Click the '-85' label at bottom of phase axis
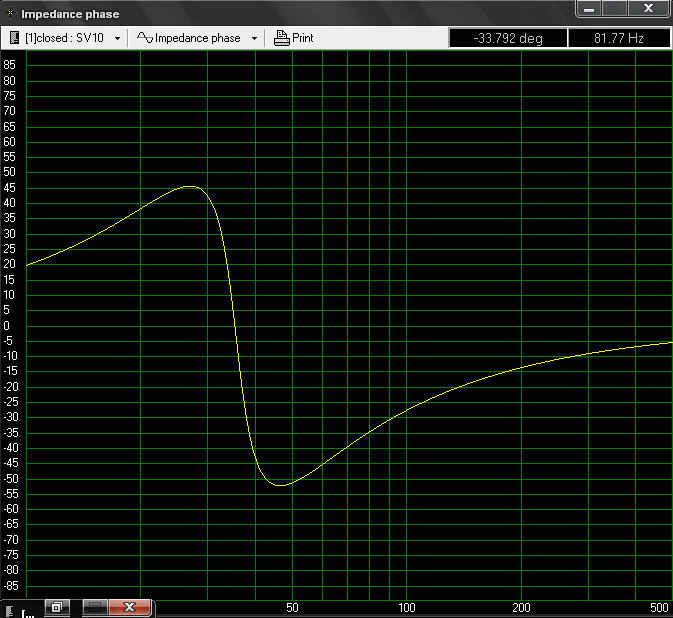This screenshot has width=673, height=618. tap(11, 586)
